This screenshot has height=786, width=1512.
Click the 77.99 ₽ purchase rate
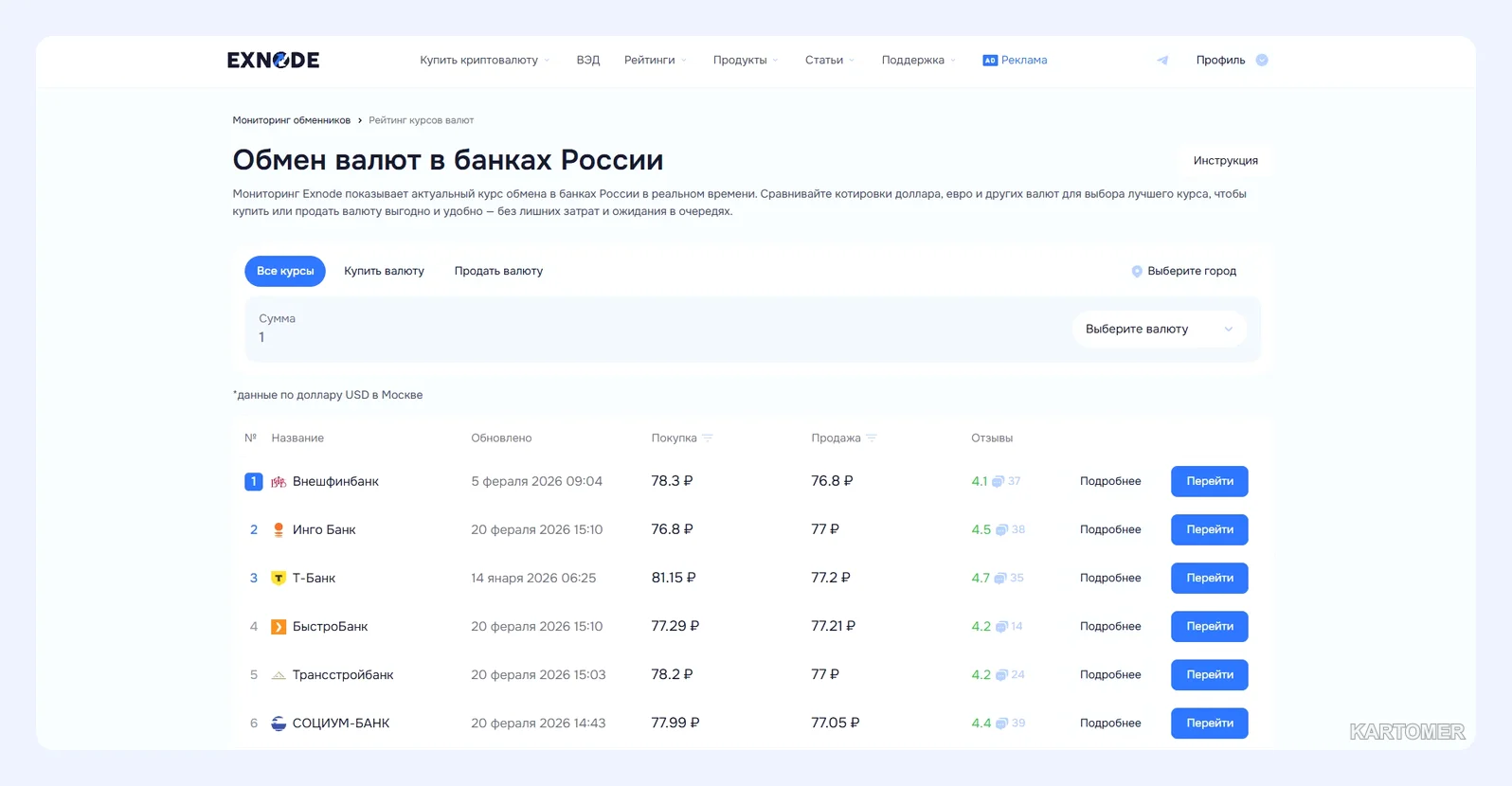pyautogui.click(x=675, y=723)
